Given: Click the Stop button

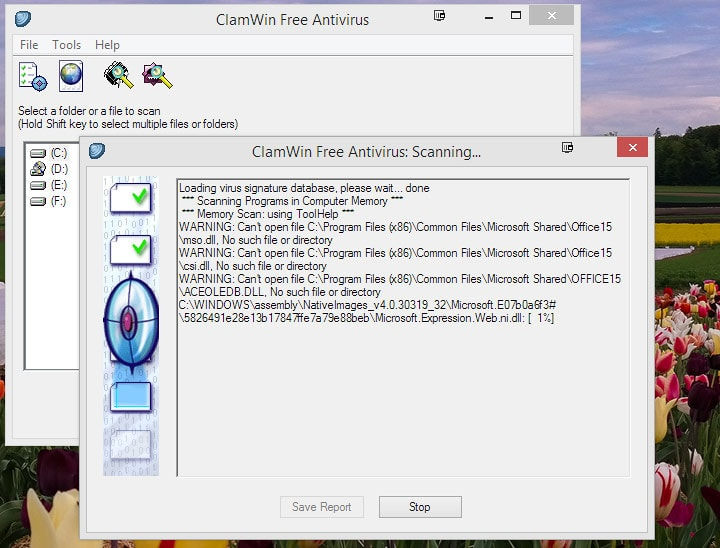Looking at the screenshot, I should [420, 507].
